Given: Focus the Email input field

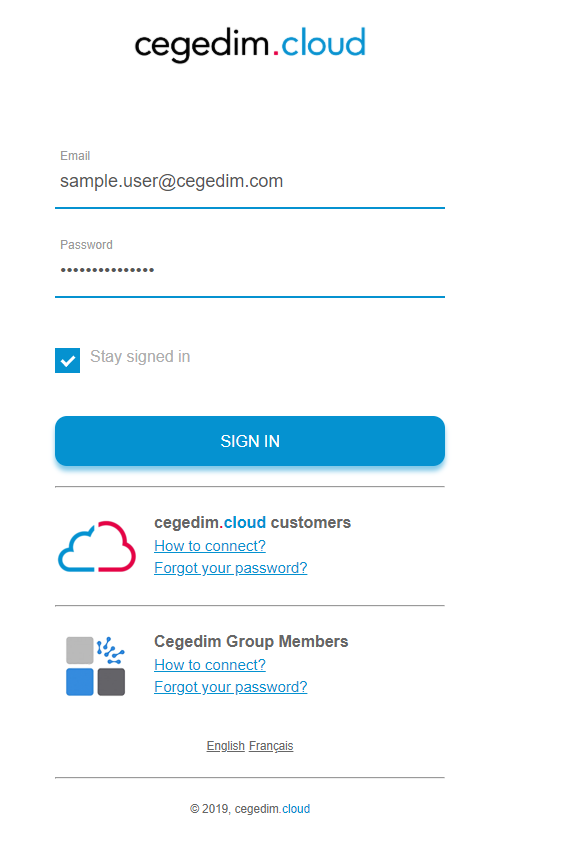Looking at the screenshot, I should 250,181.
